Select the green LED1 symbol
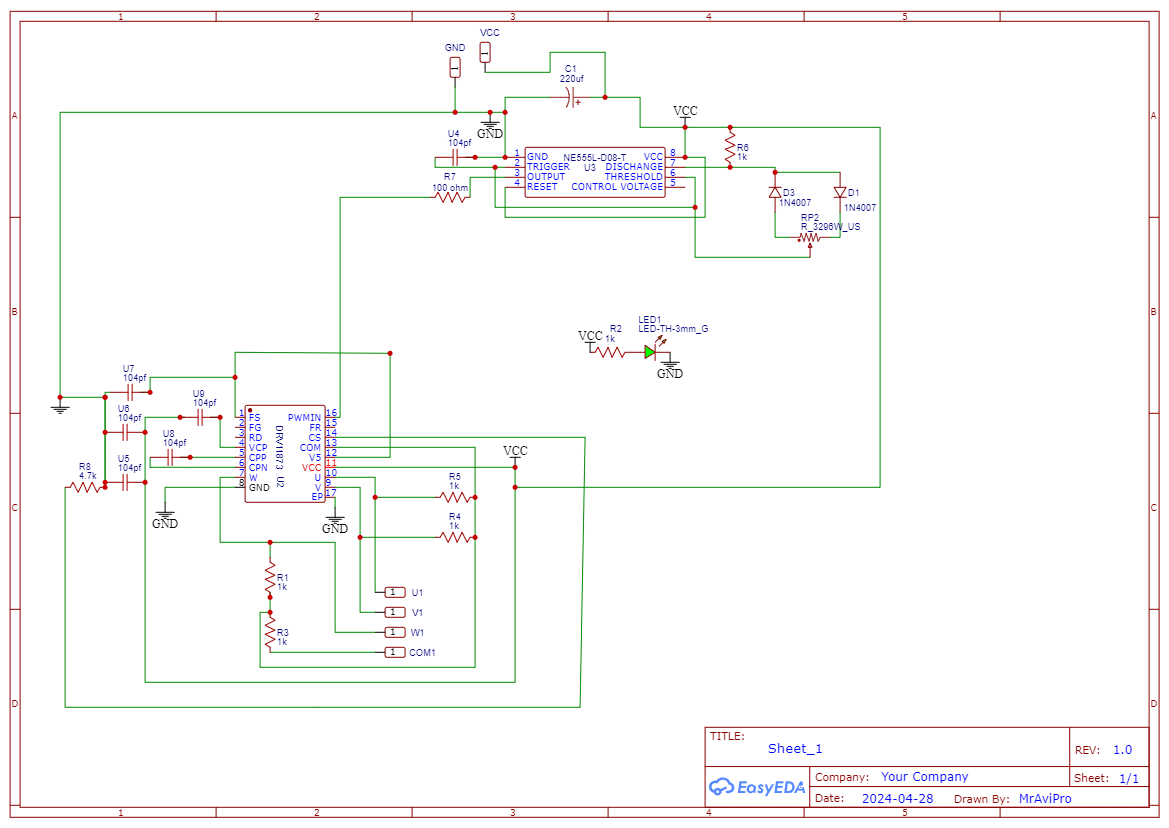The width and height of the screenshot is (1169, 828). 651,352
